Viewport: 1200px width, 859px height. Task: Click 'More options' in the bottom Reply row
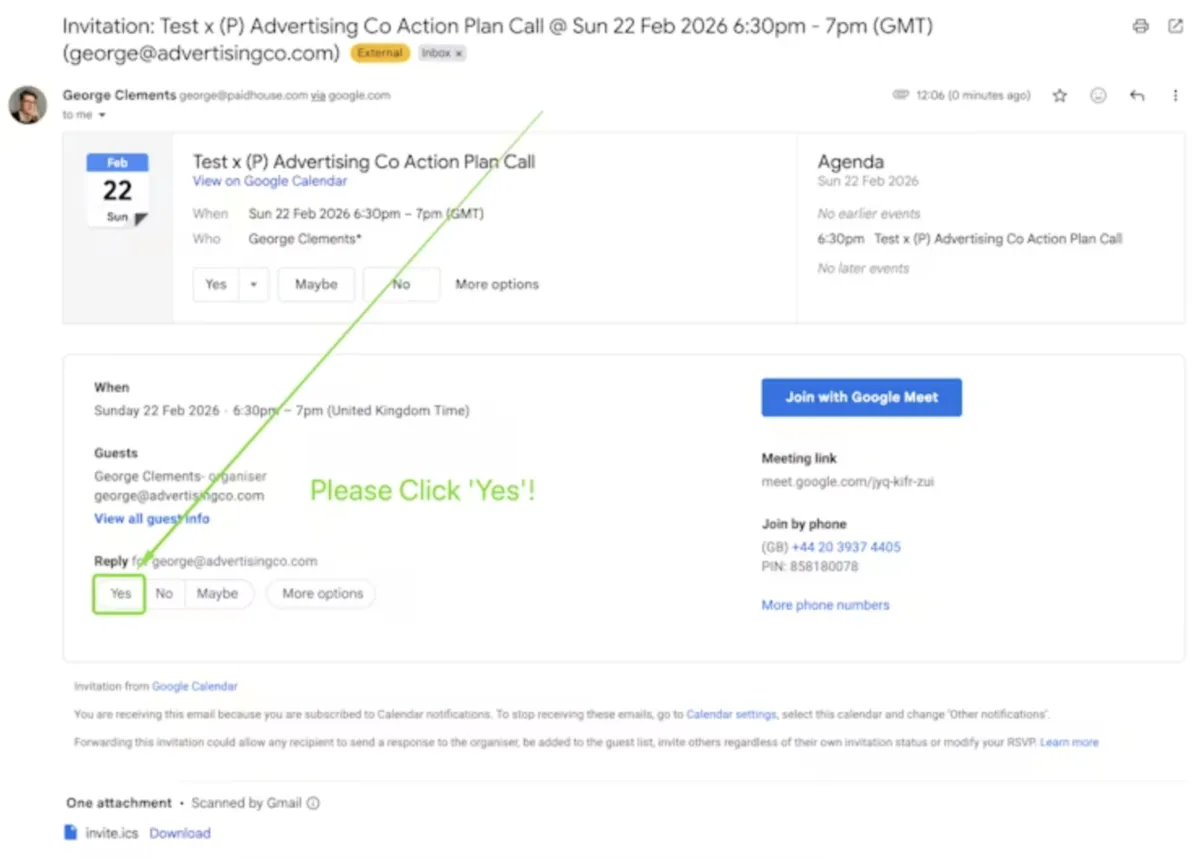pos(322,594)
